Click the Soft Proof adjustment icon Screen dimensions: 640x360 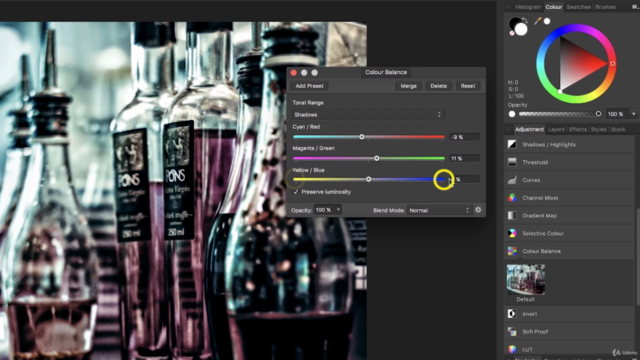pyautogui.click(x=512, y=332)
